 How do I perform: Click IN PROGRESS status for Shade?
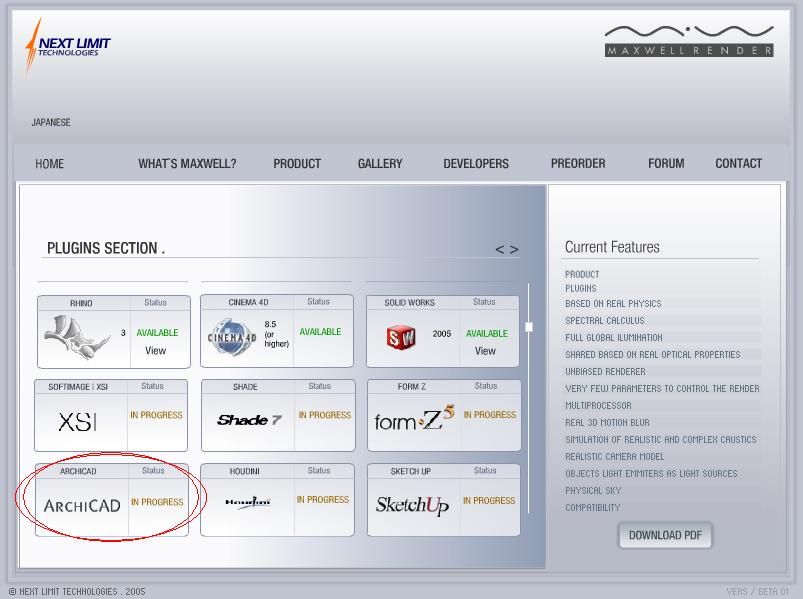[325, 415]
